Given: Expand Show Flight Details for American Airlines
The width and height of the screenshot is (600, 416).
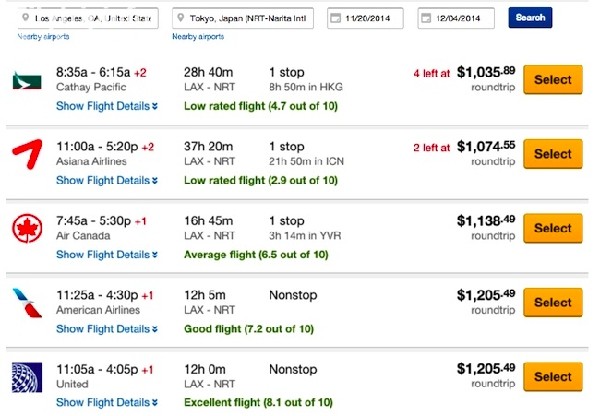Looking at the screenshot, I should pyautogui.click(x=107, y=329).
